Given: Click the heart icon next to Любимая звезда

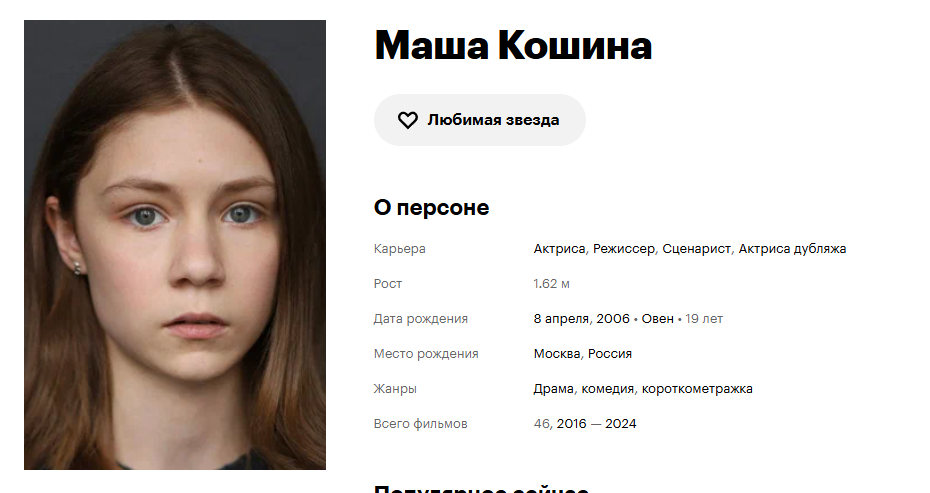Looking at the screenshot, I should pos(407,120).
